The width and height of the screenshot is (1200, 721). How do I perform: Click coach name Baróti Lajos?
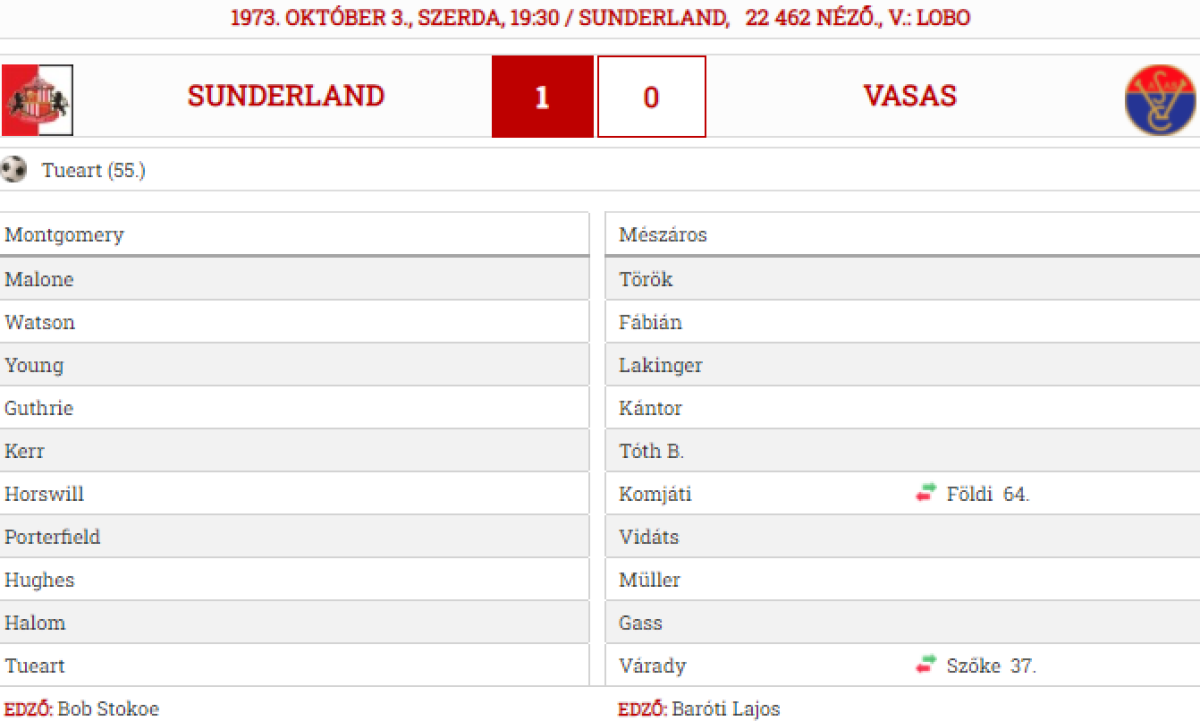click(x=725, y=709)
